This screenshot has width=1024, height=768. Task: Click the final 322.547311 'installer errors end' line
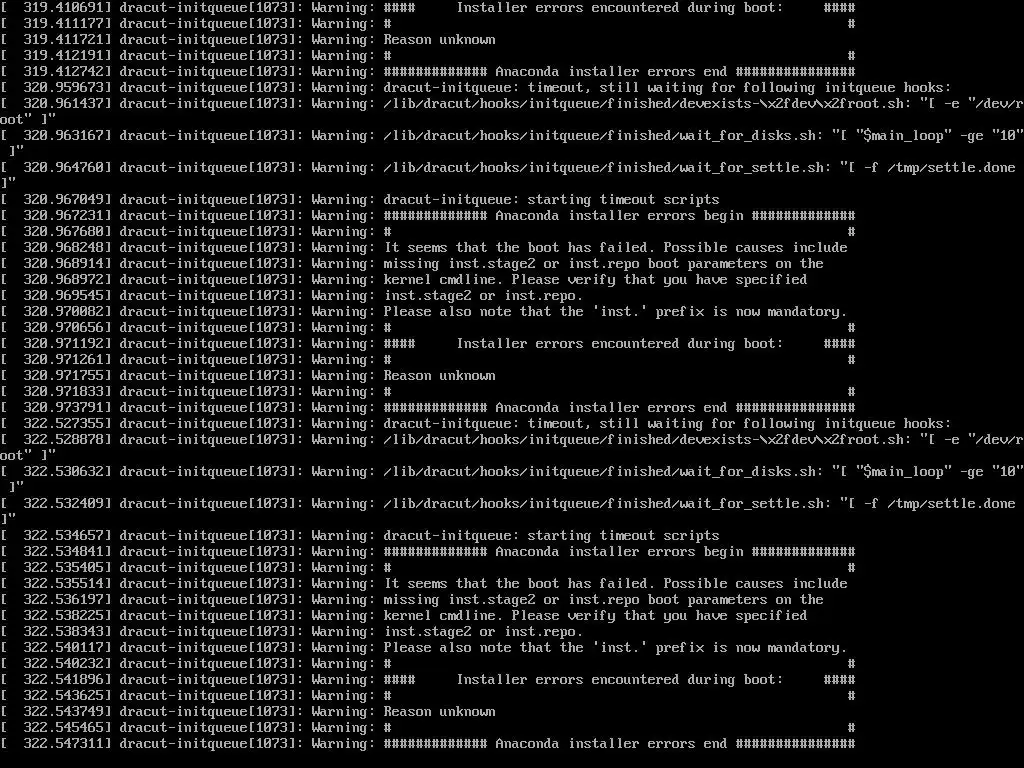pos(428,744)
